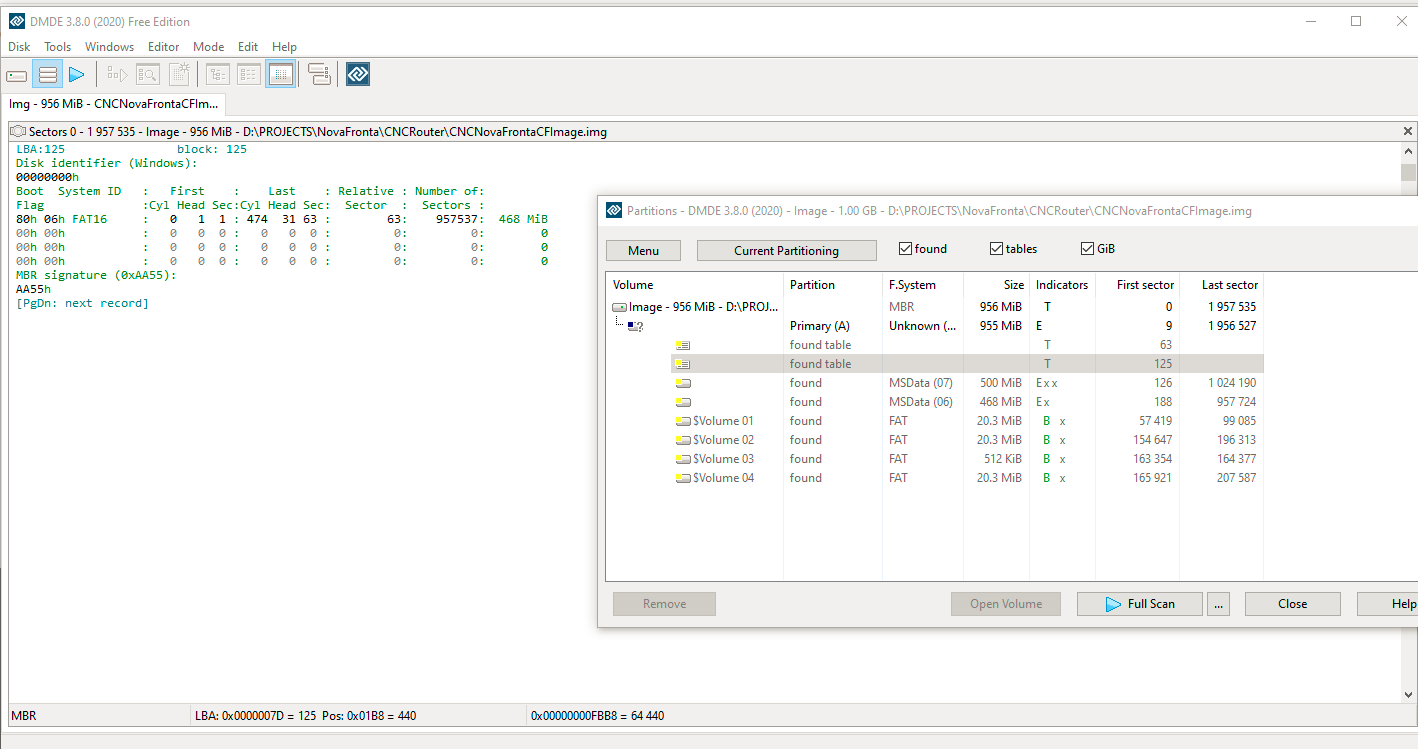1418x749 pixels.
Task: Click the greyed magnifier search toolbar icon
Action: [x=148, y=74]
